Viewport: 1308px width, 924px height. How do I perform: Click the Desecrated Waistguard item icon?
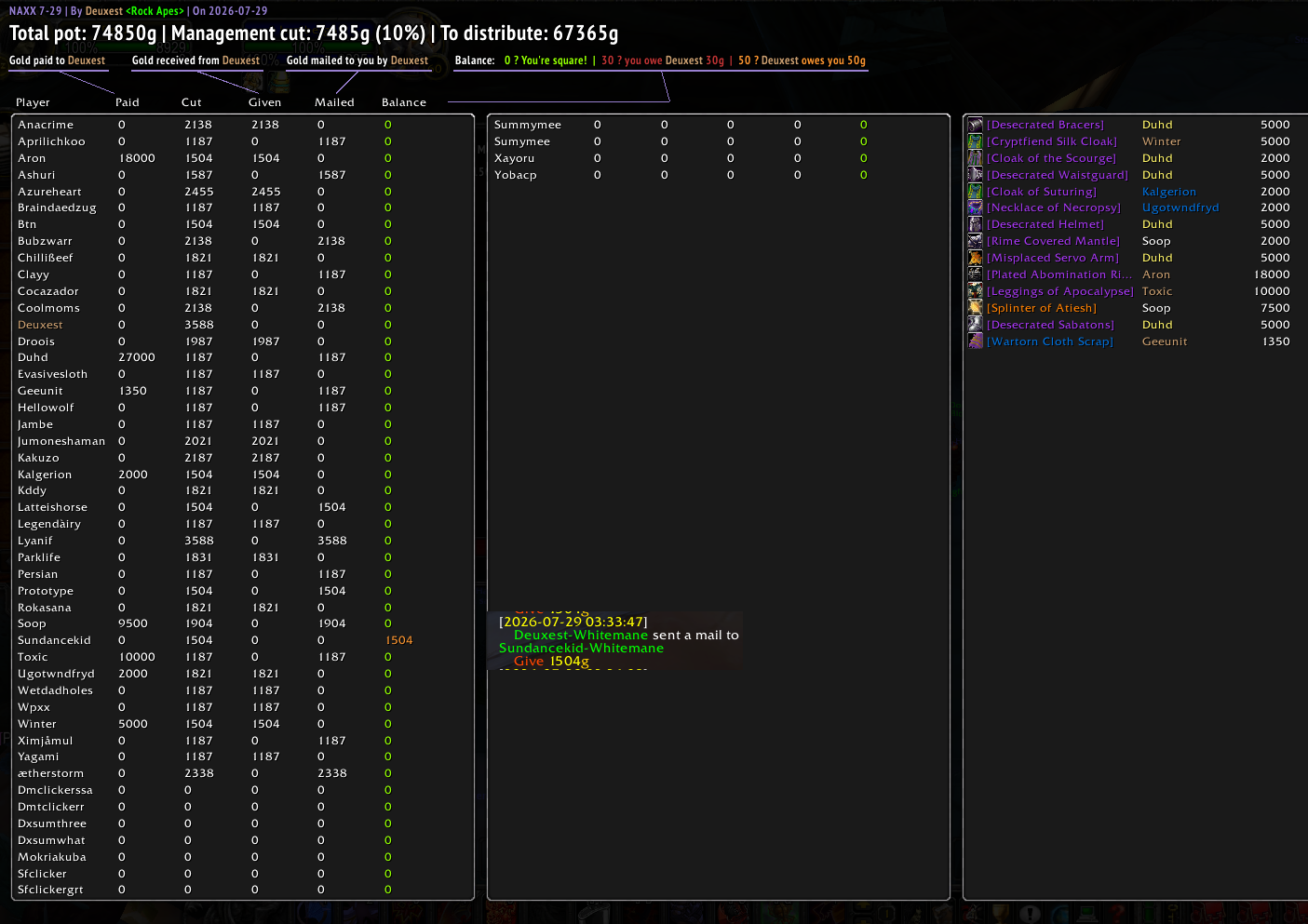(x=975, y=175)
